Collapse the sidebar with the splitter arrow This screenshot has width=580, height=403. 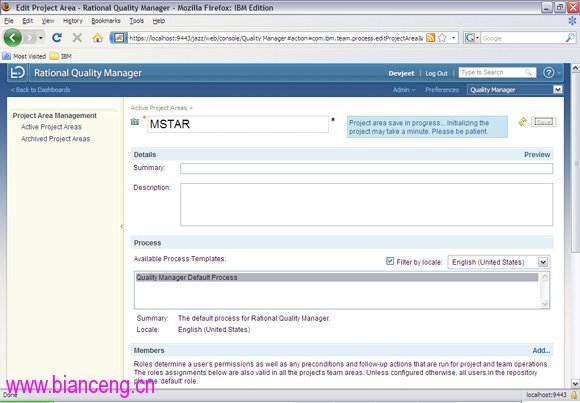122,226
